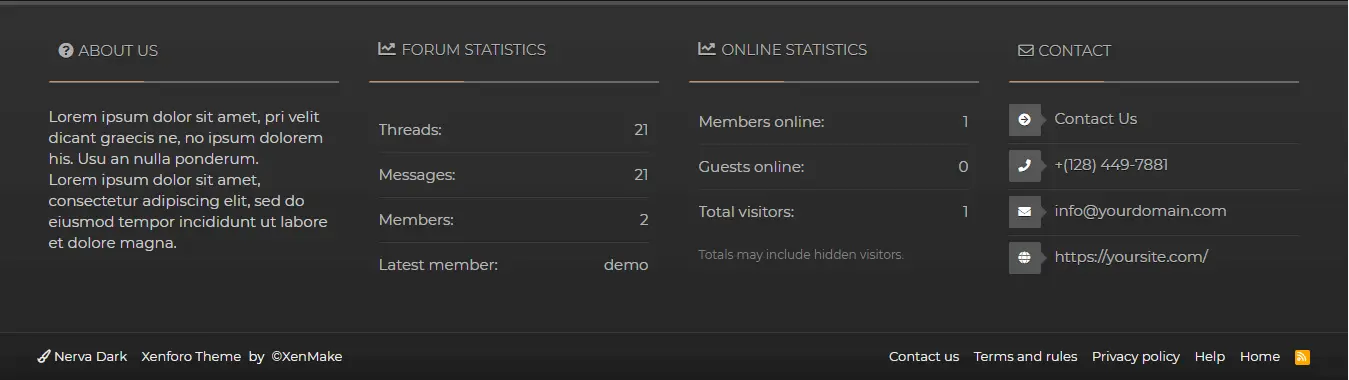Viewport: 1349px width, 380px height.
Task: Click the phone number +(128) 449-7881
Action: [1111, 165]
